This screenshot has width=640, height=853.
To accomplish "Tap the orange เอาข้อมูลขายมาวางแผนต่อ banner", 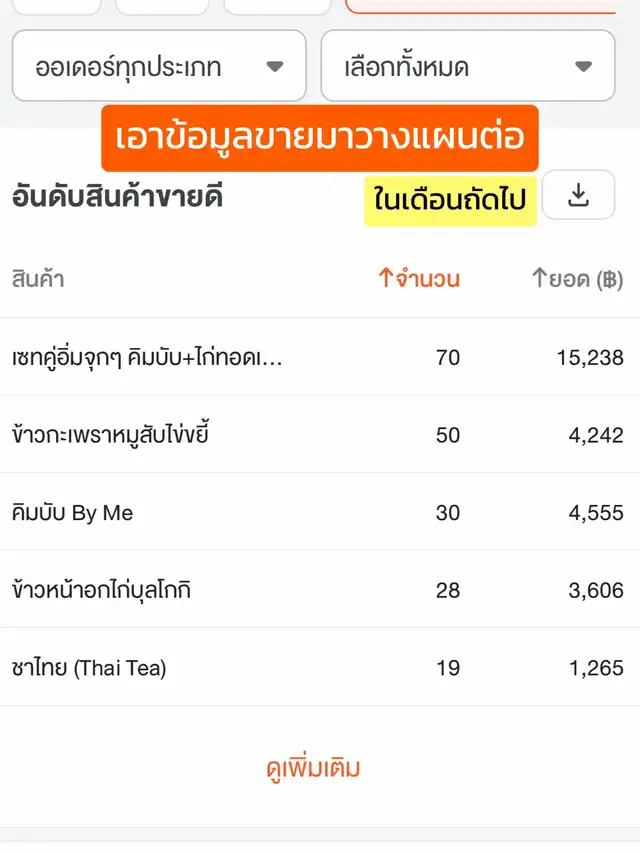I will (x=320, y=138).
